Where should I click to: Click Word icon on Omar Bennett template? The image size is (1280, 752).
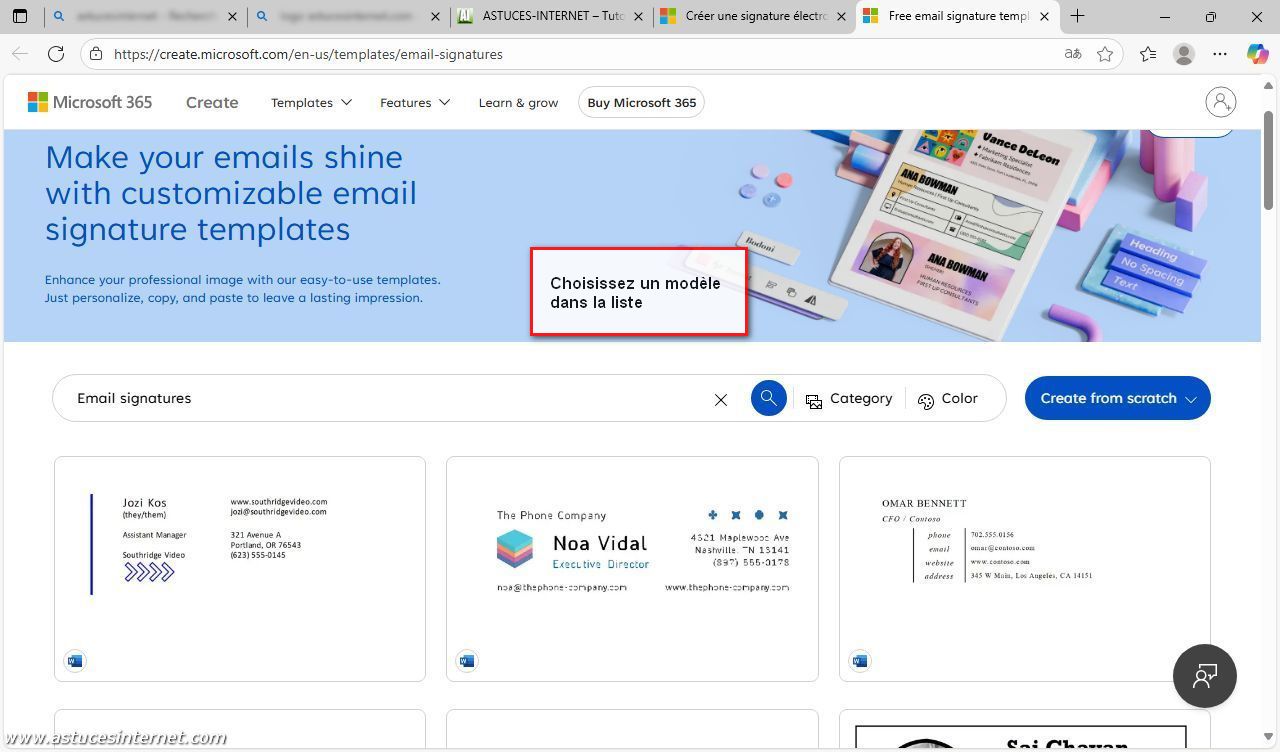[859, 661]
